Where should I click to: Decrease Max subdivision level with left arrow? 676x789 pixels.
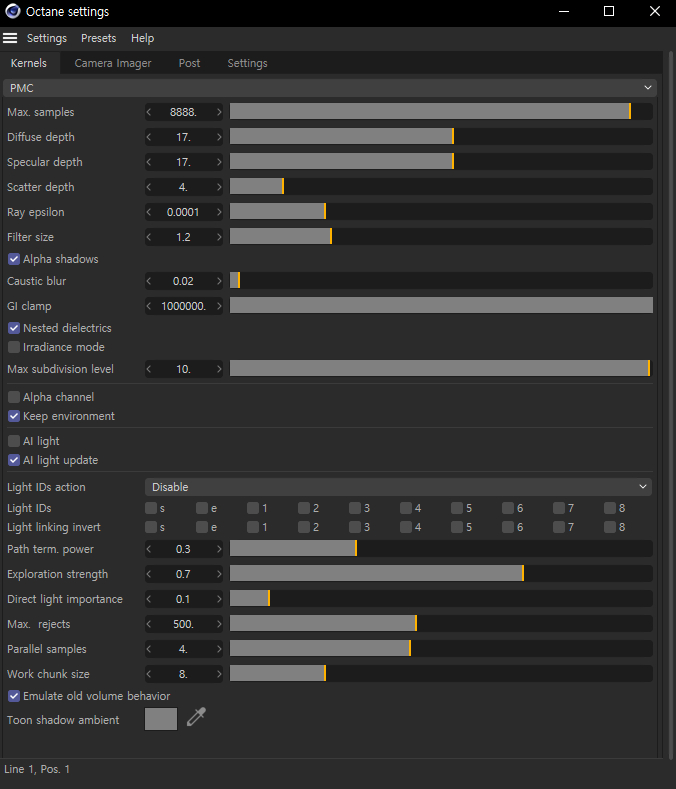click(149, 369)
